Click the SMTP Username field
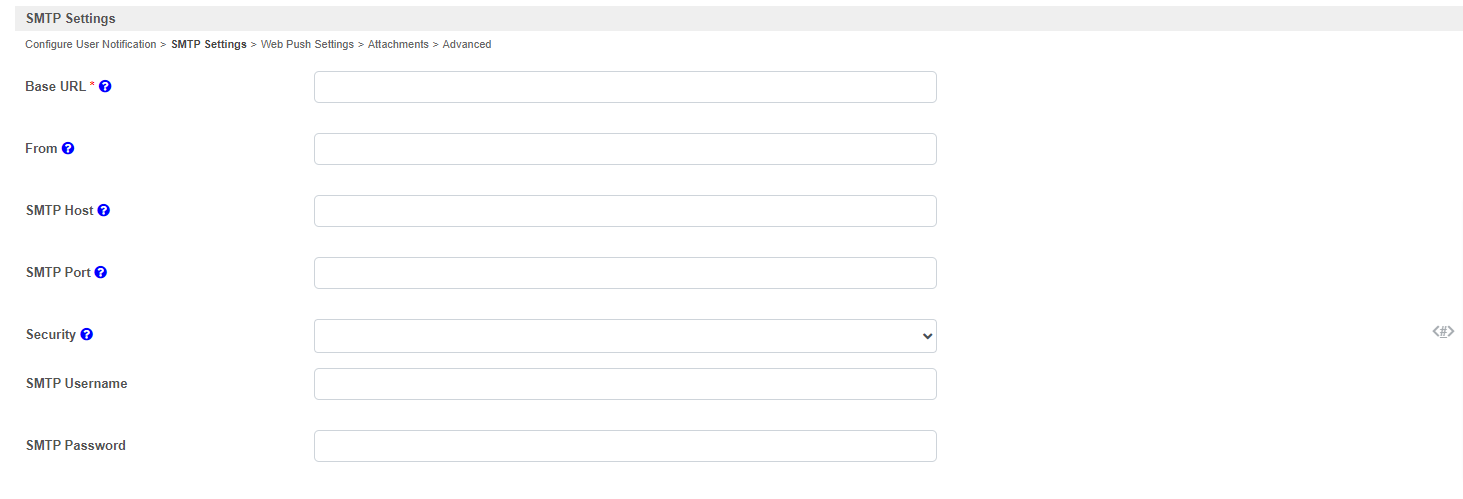The width and height of the screenshot is (1463, 499). point(625,384)
